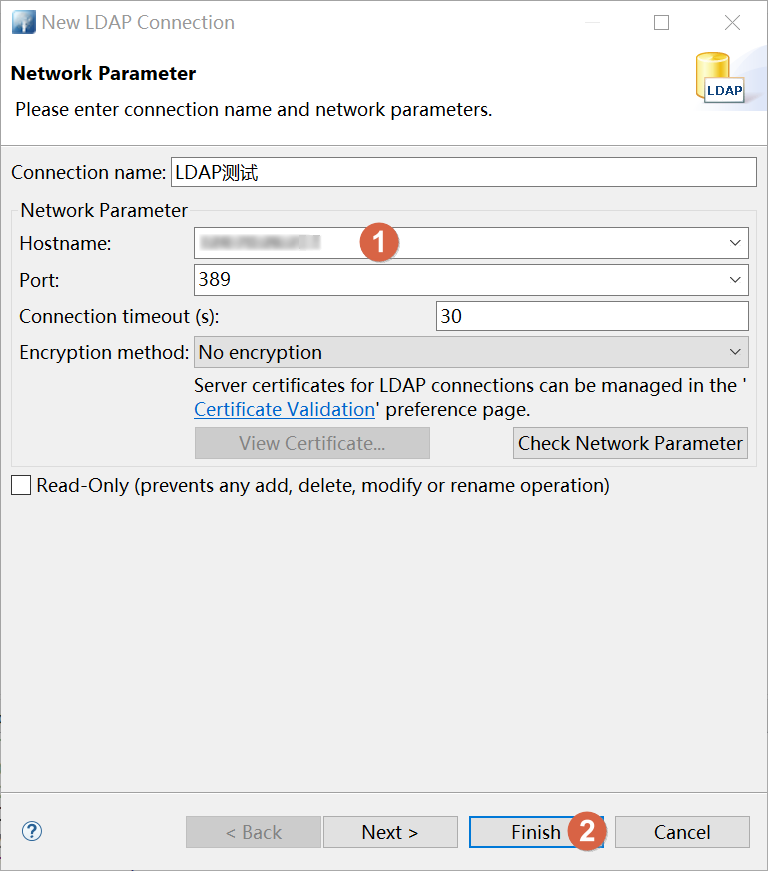This screenshot has width=768, height=871.
Task: Click the red step 2 marker
Action: click(x=587, y=831)
